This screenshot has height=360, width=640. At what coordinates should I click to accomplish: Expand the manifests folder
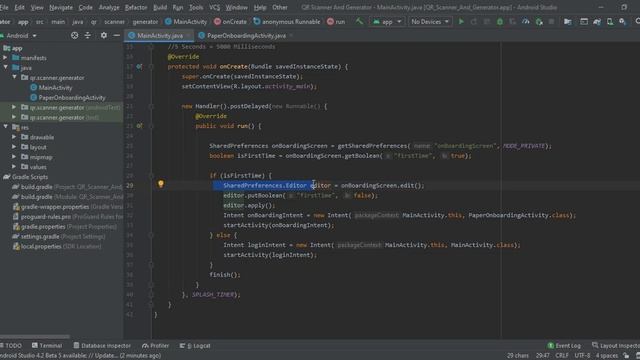coord(5,58)
